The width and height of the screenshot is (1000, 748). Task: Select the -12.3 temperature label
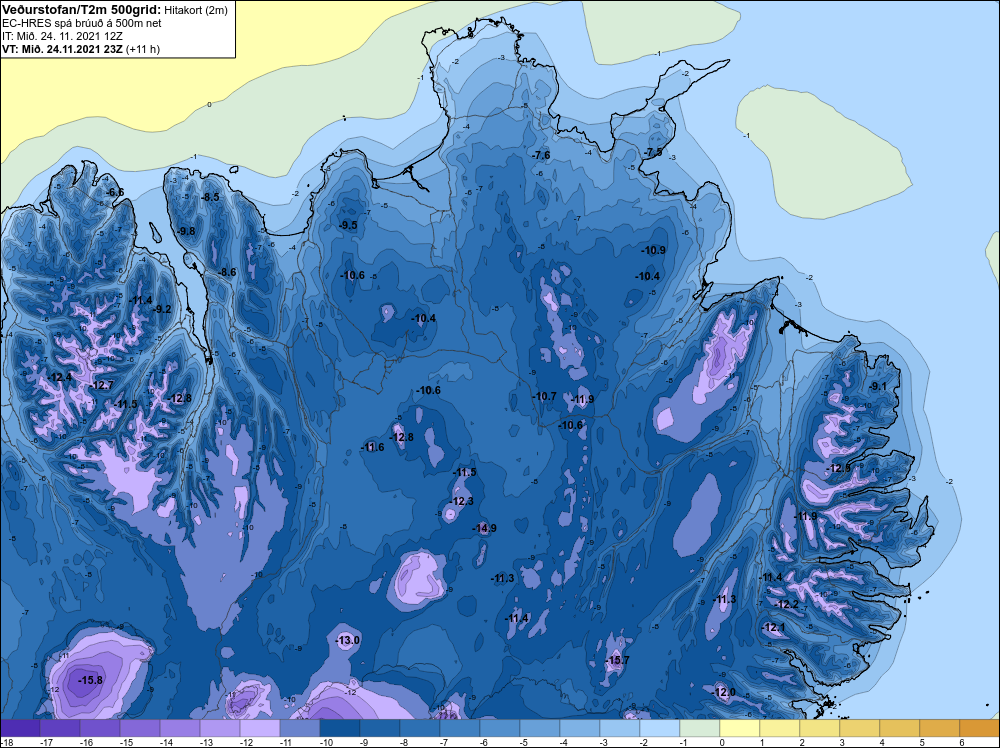[x=461, y=501]
